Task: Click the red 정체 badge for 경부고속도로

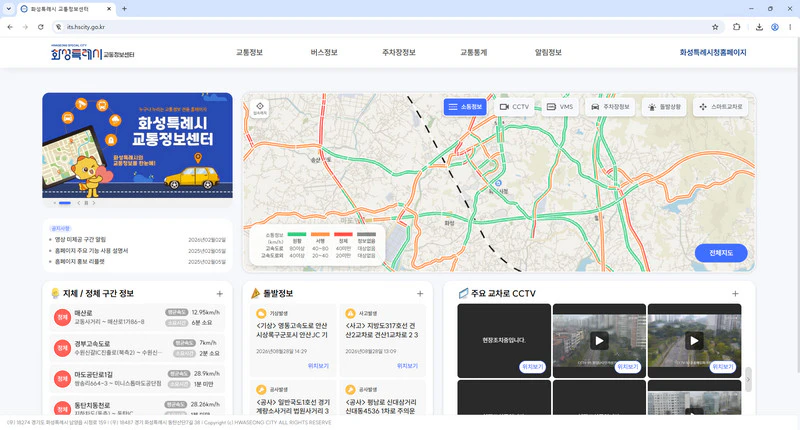Action: pyautogui.click(x=62, y=348)
